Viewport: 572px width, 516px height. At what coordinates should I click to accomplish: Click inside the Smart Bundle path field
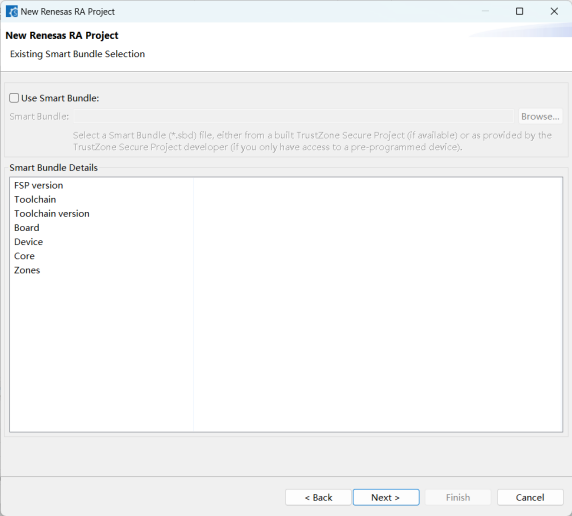click(x=294, y=116)
